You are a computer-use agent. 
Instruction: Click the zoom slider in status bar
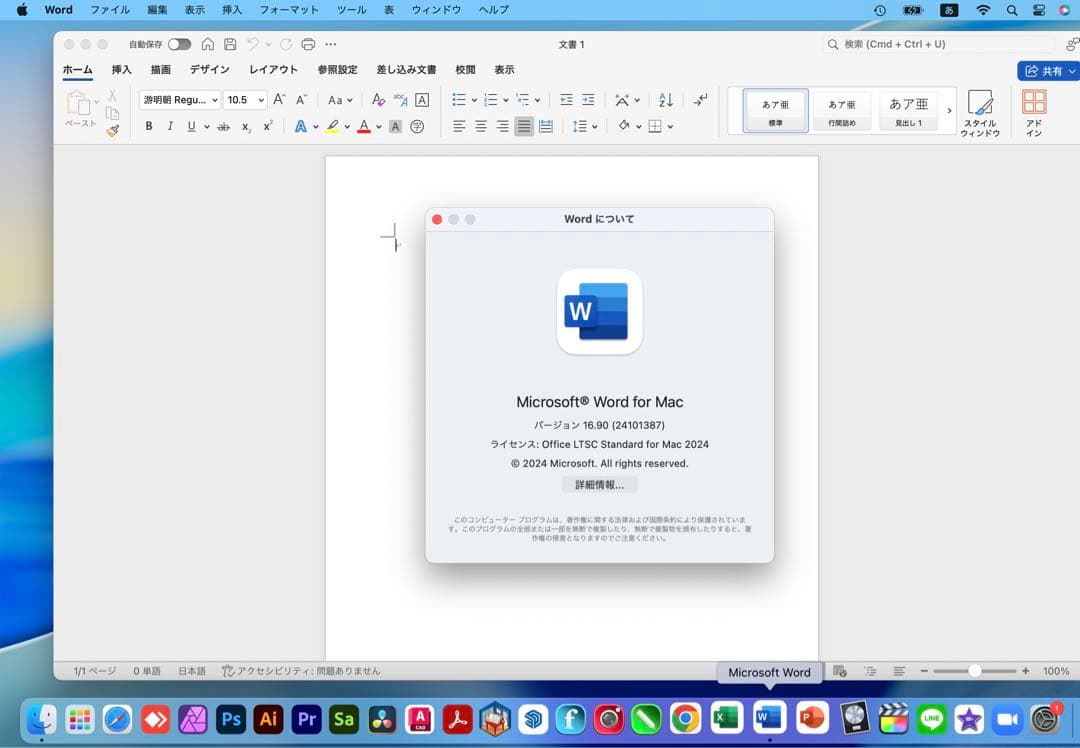point(974,671)
